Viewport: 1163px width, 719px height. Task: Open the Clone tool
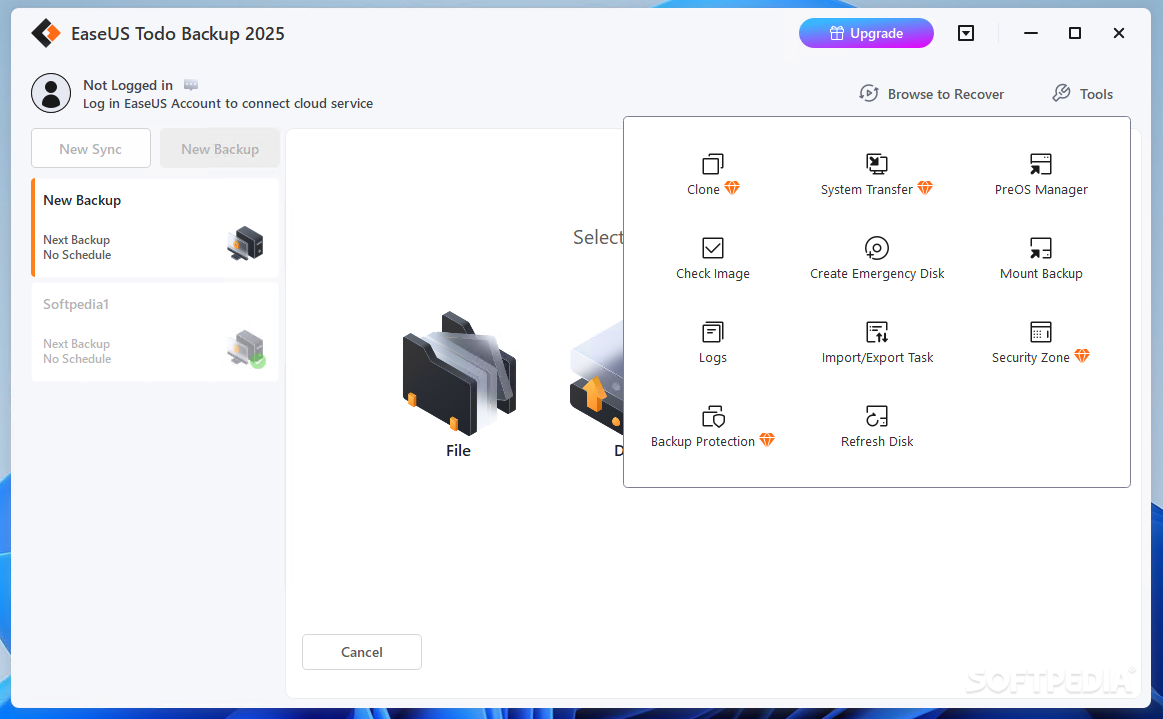point(712,174)
